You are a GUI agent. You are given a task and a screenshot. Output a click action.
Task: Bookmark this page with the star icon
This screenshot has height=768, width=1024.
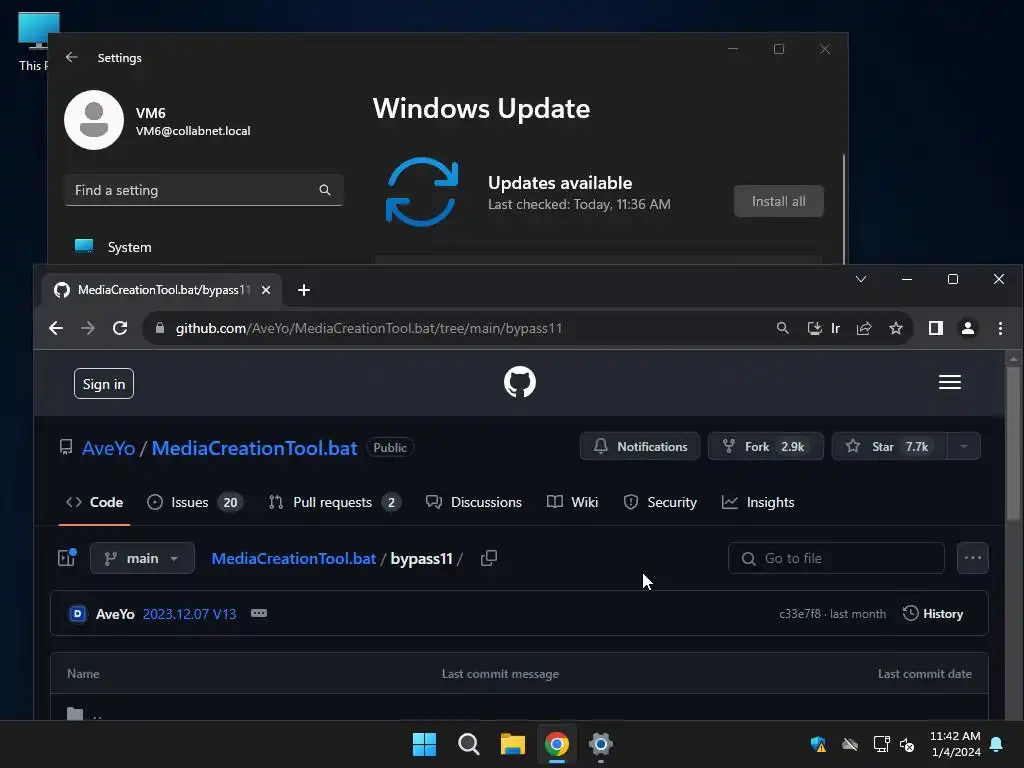(x=896, y=328)
